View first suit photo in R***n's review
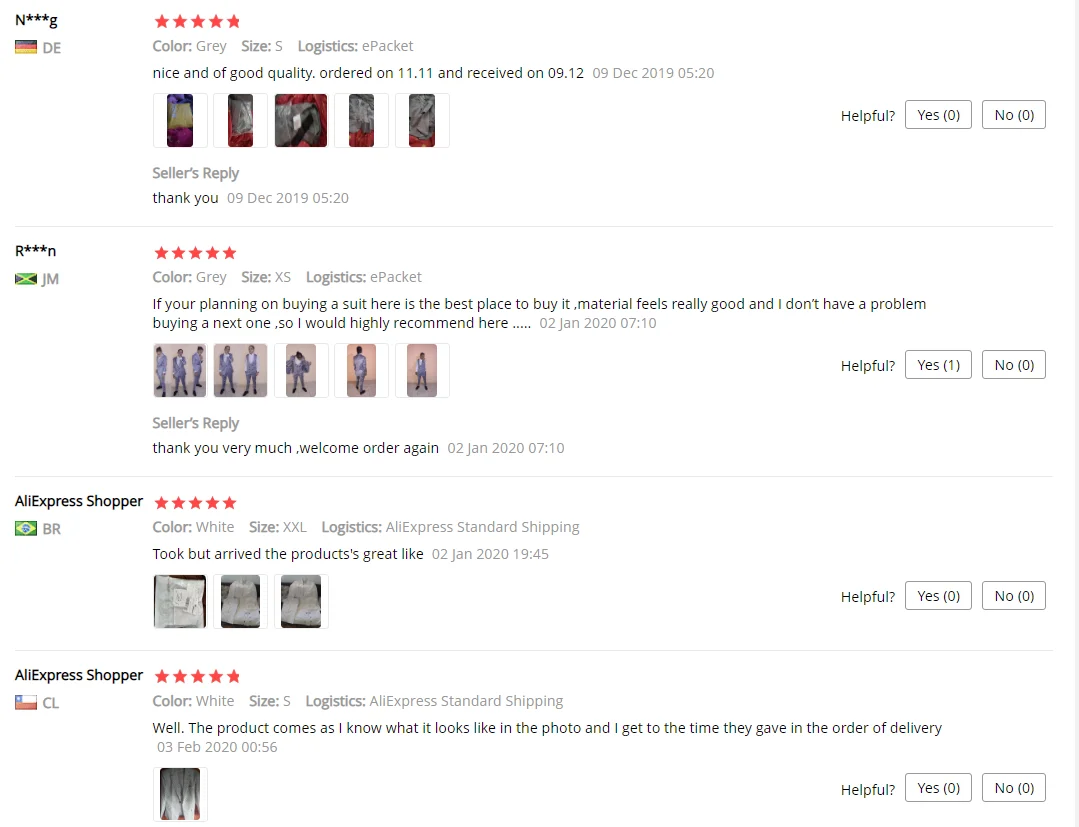Image resolution: width=1079 pixels, height=827 pixels. coord(180,370)
